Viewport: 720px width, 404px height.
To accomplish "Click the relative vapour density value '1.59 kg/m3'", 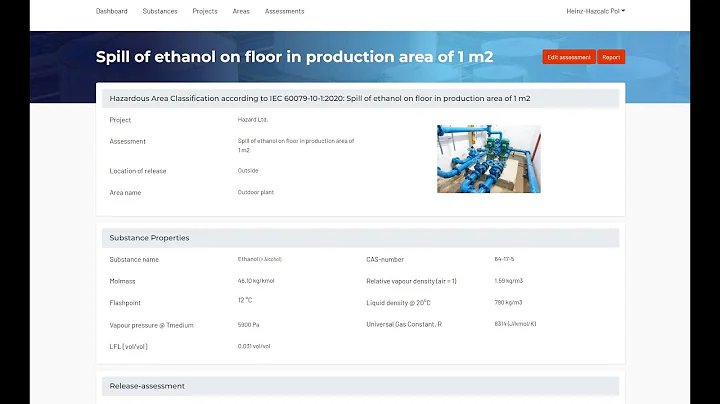I will click(x=508, y=281).
